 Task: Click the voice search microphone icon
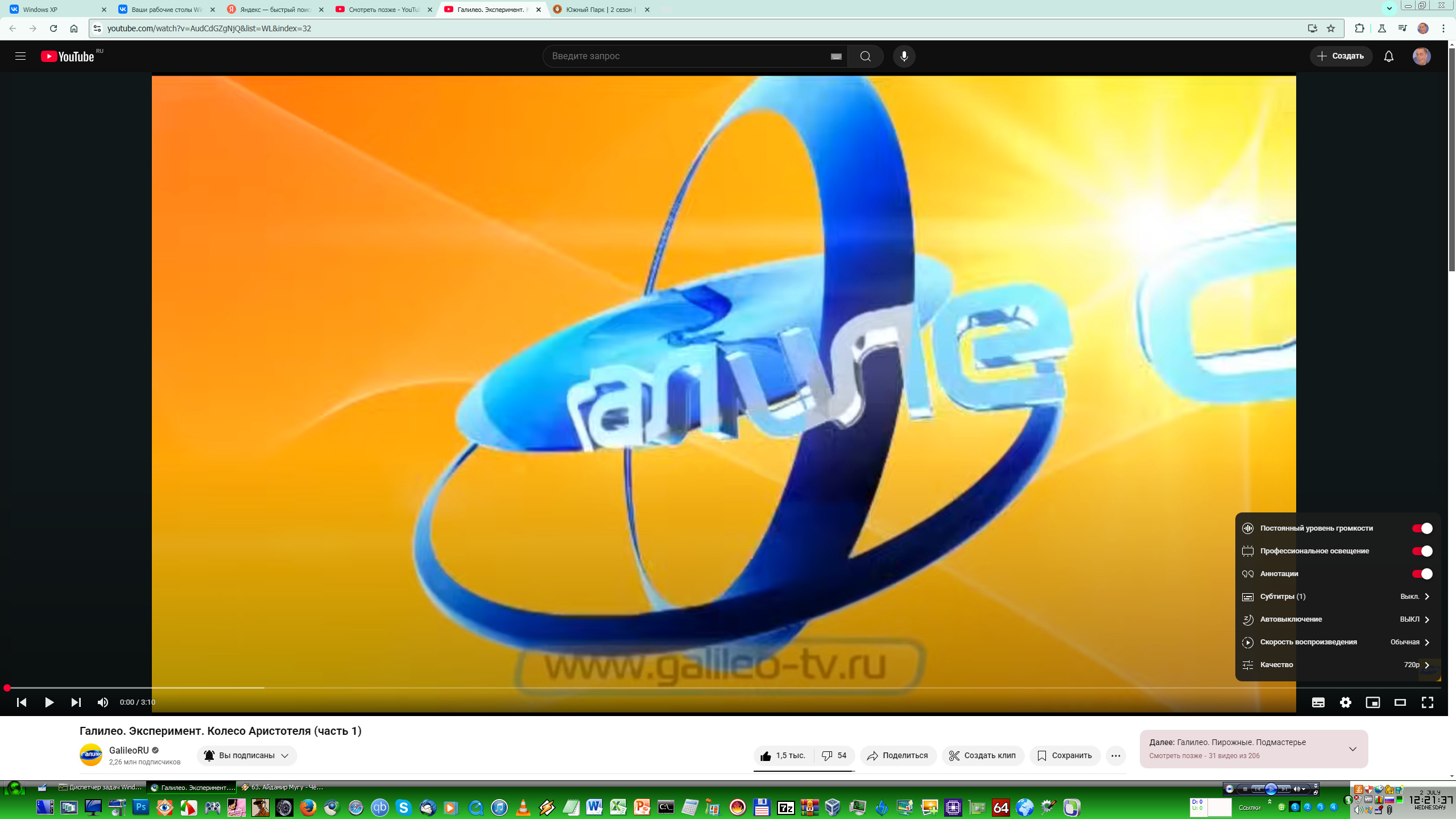click(x=904, y=56)
